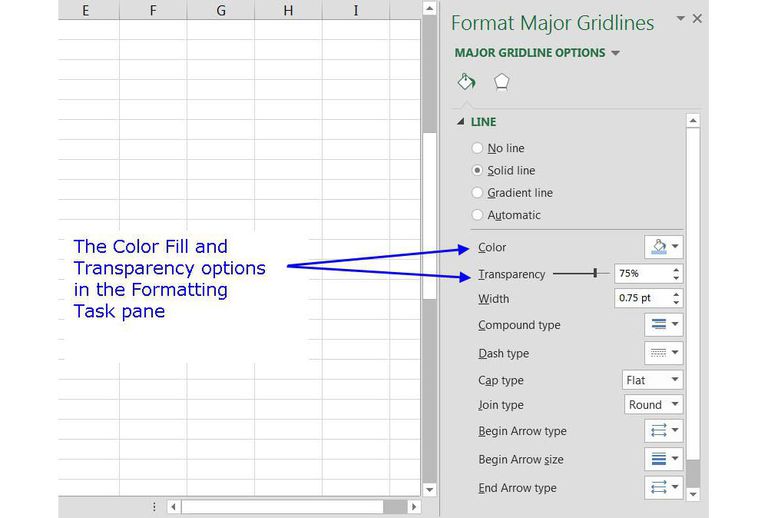Select the No line option

(x=498, y=148)
